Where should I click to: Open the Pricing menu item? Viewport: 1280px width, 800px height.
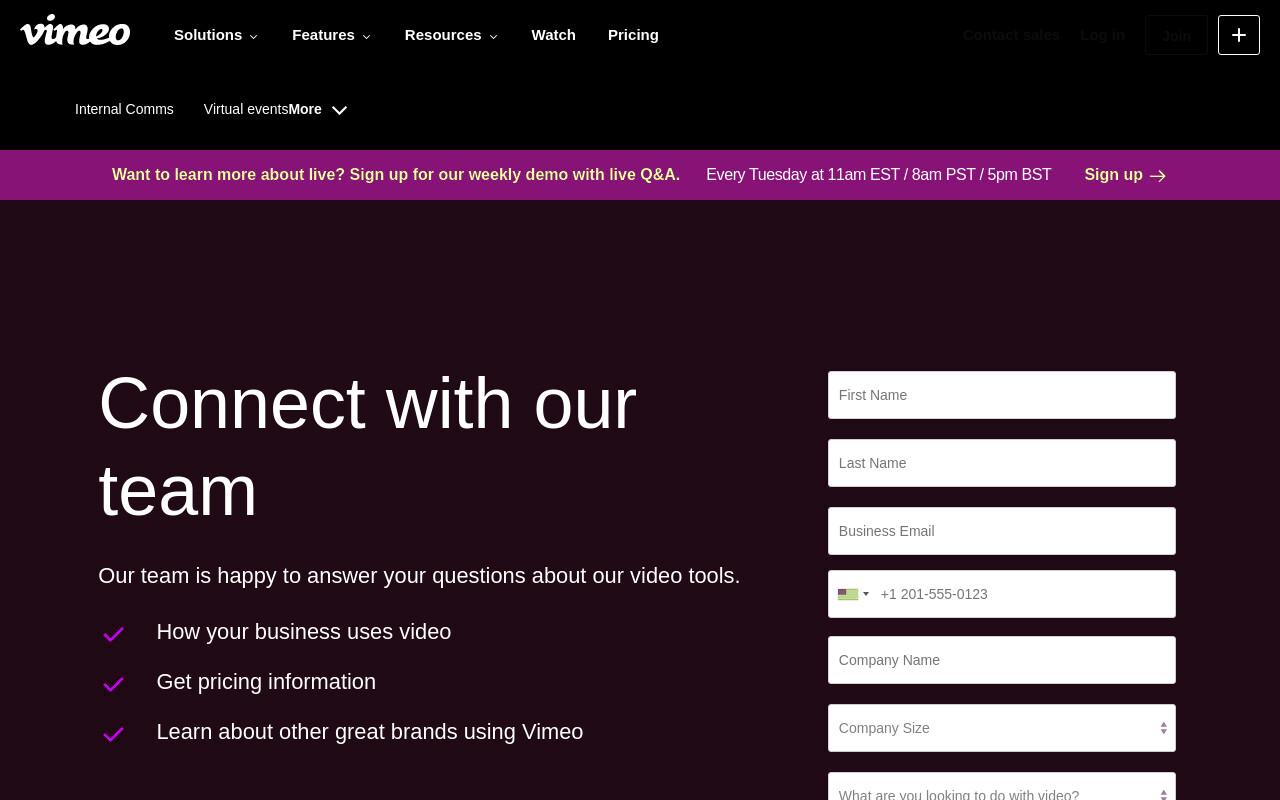click(x=633, y=35)
